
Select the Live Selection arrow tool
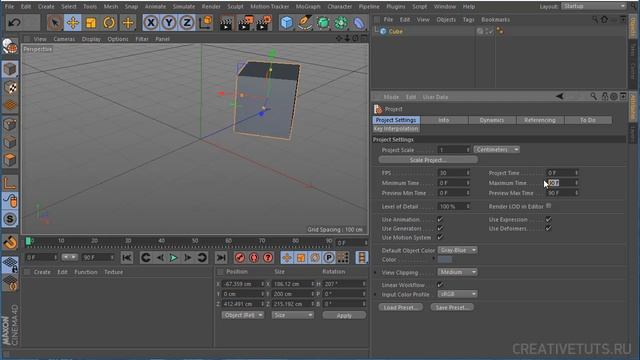54,23
